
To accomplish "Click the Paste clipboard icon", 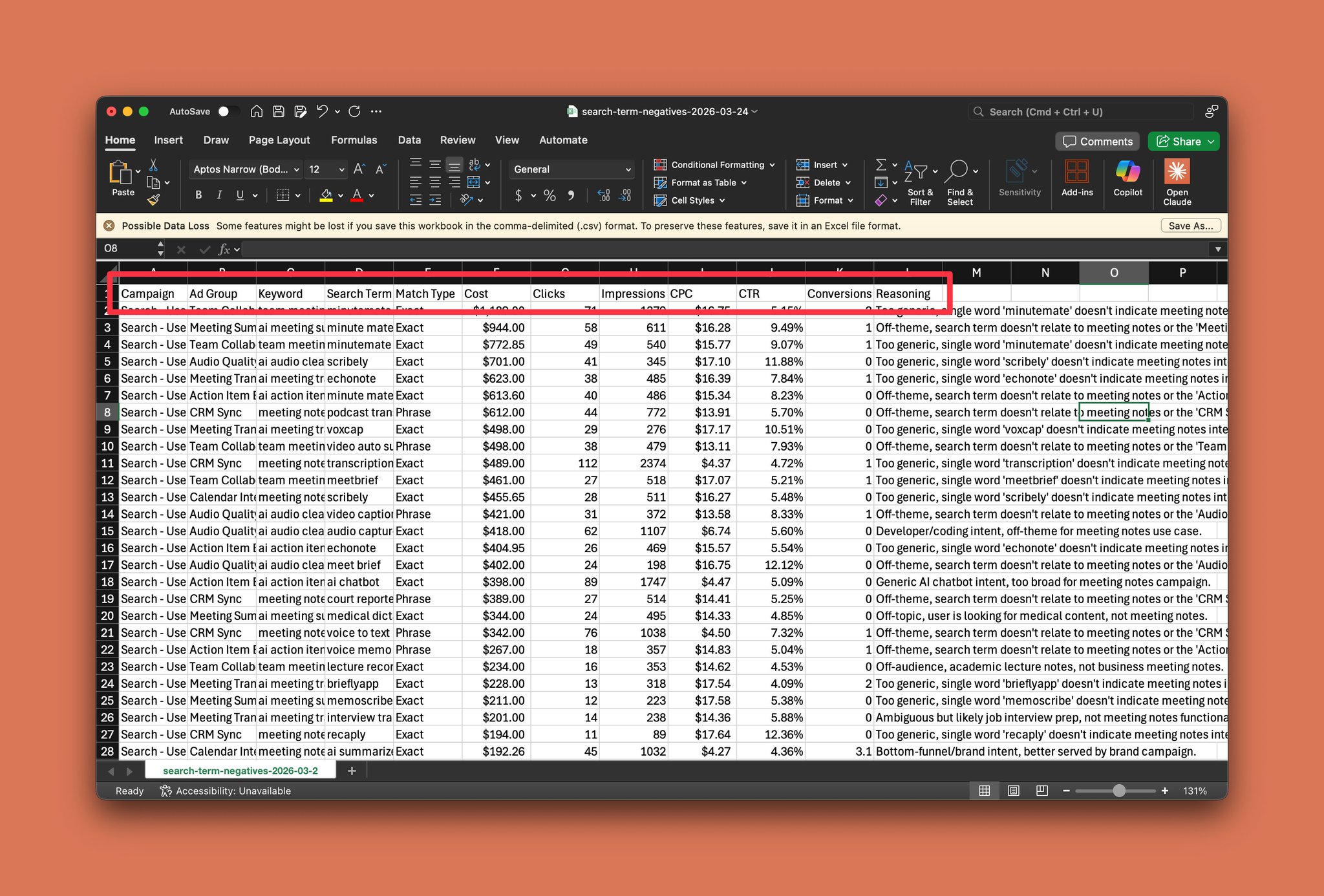I will click(x=120, y=173).
